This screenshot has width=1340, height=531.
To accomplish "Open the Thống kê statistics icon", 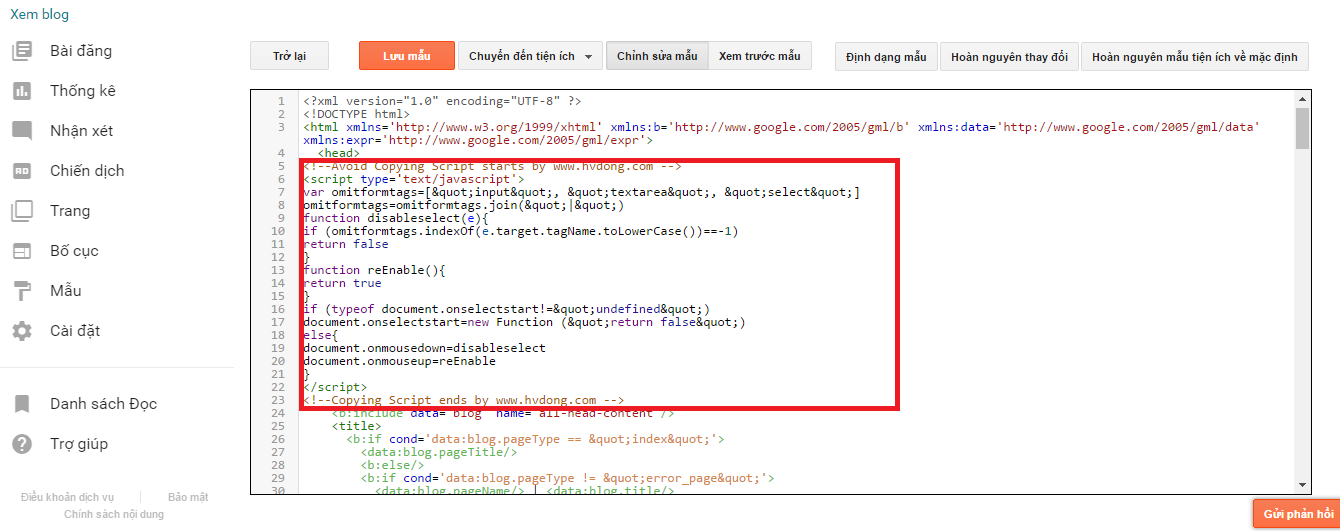I will tap(21, 91).
